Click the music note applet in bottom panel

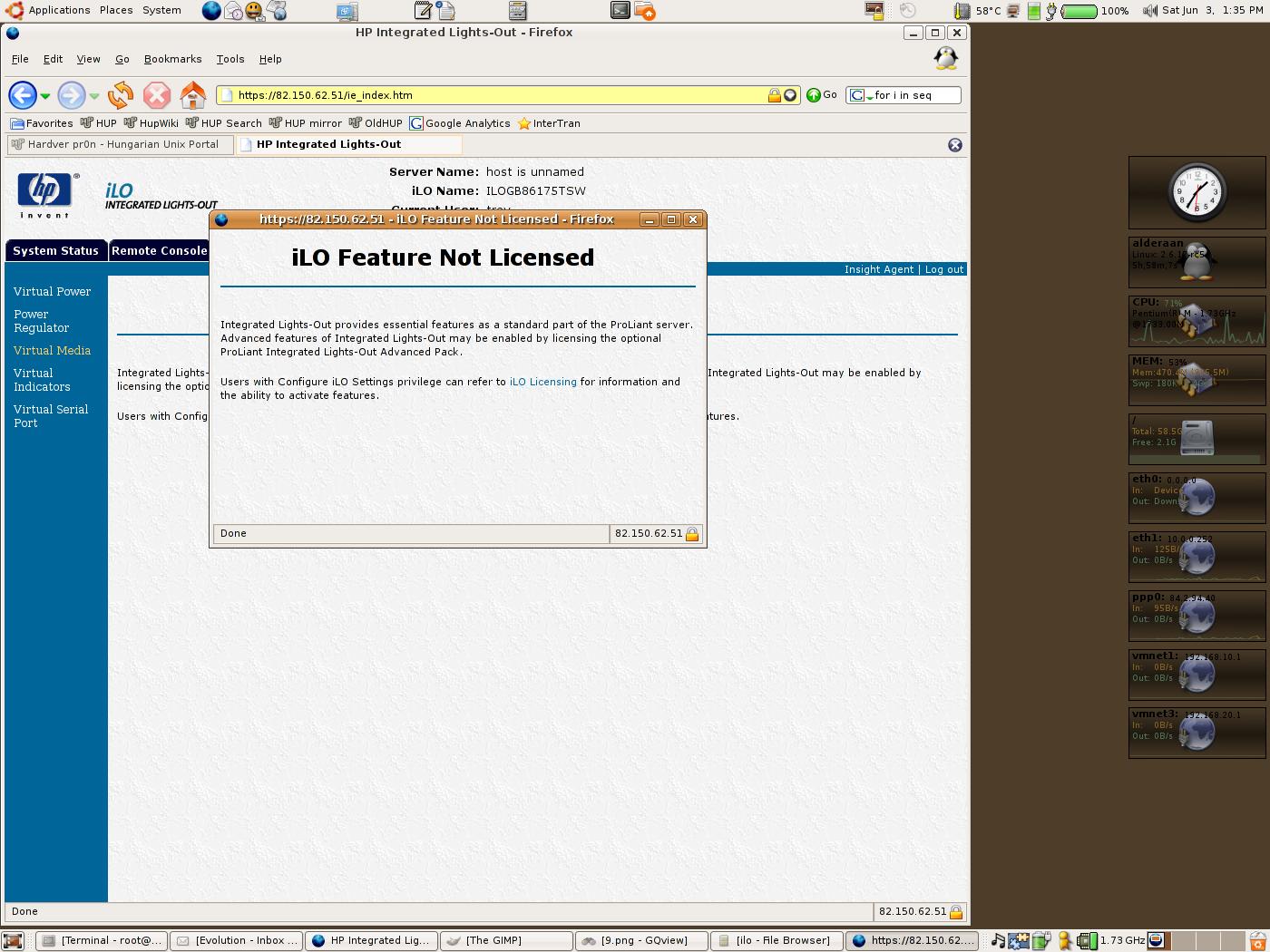click(x=998, y=941)
